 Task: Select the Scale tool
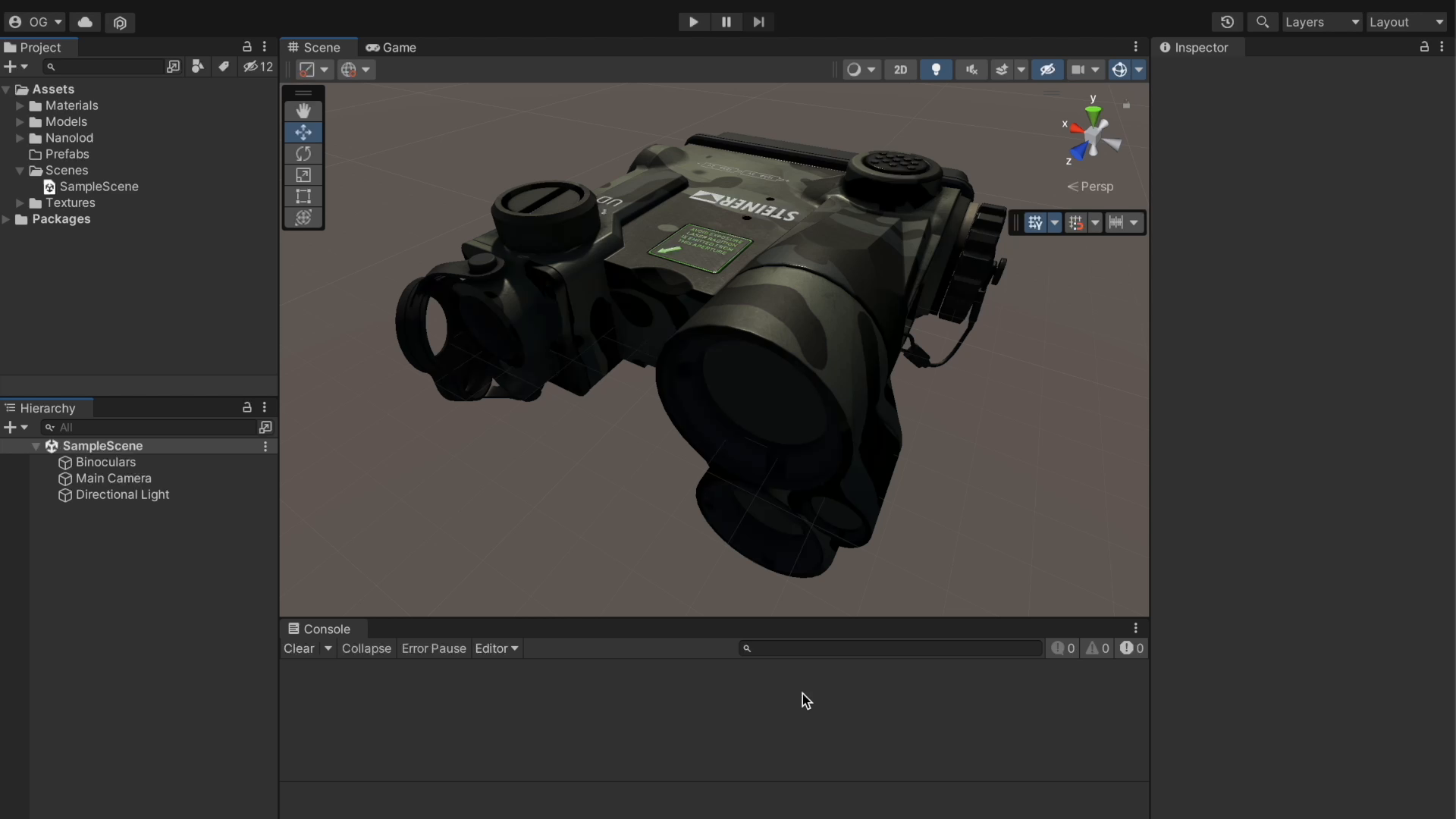point(303,175)
